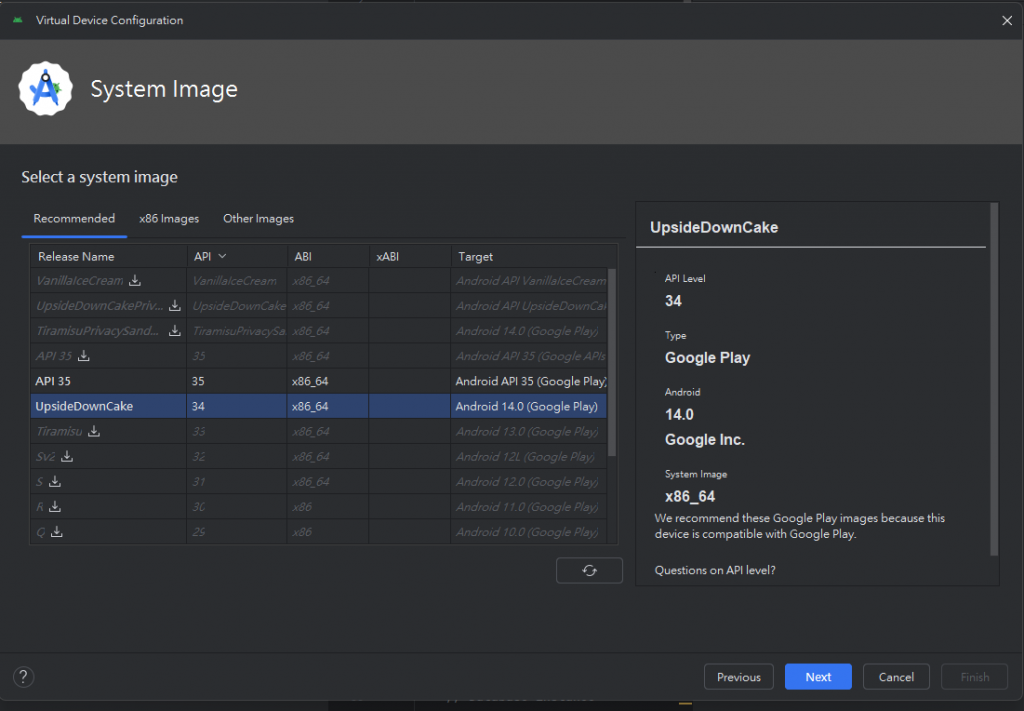Viewport: 1024px width, 711px height.
Task: Click download icon next to greyed API 35
Action: (x=85, y=356)
